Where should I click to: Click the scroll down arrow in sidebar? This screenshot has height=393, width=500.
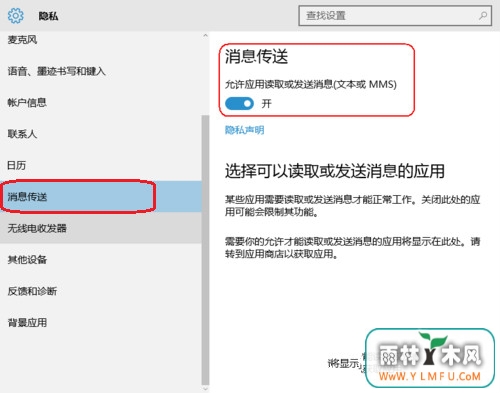coord(205,389)
